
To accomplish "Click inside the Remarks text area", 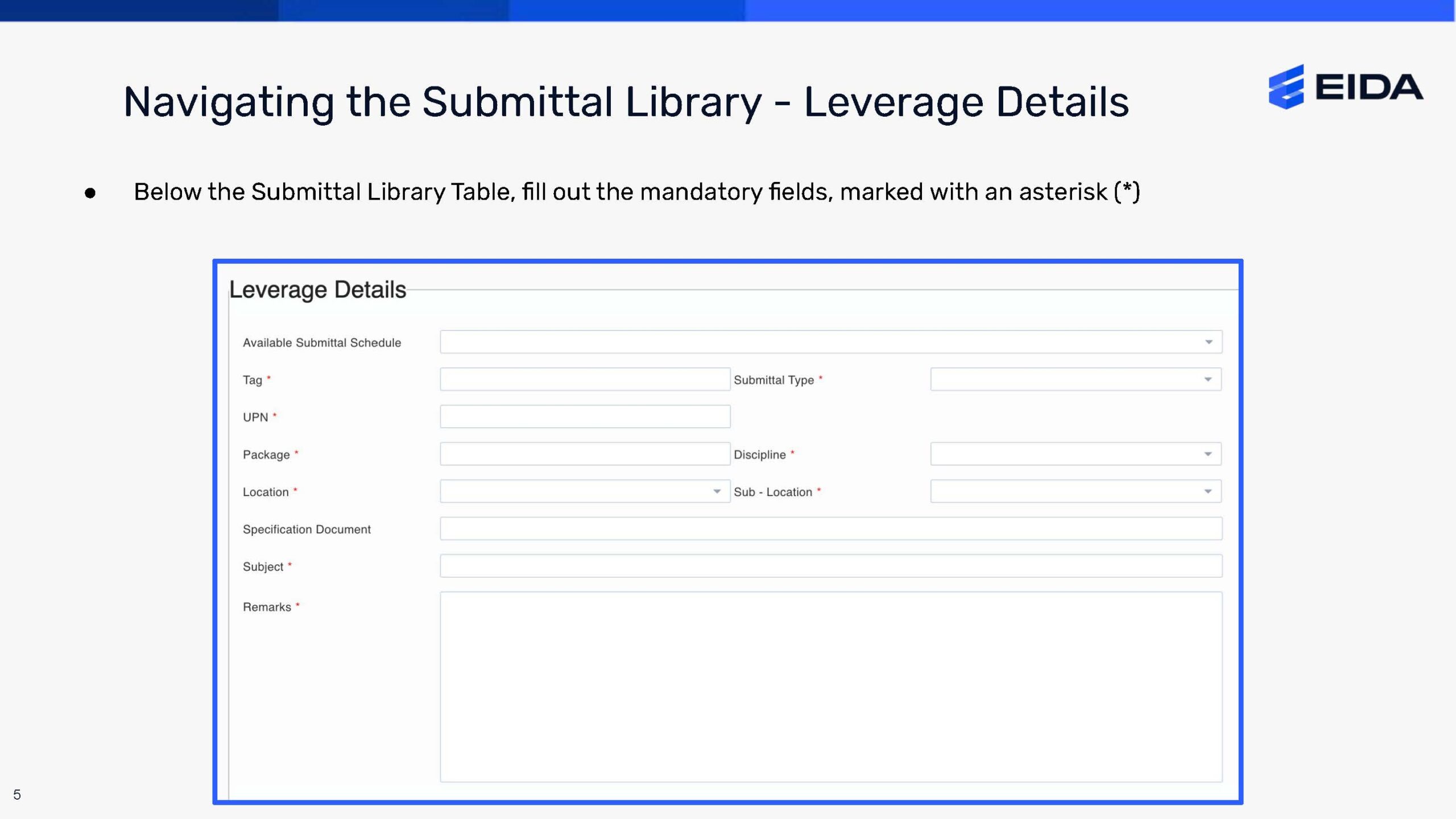I will coord(831,687).
